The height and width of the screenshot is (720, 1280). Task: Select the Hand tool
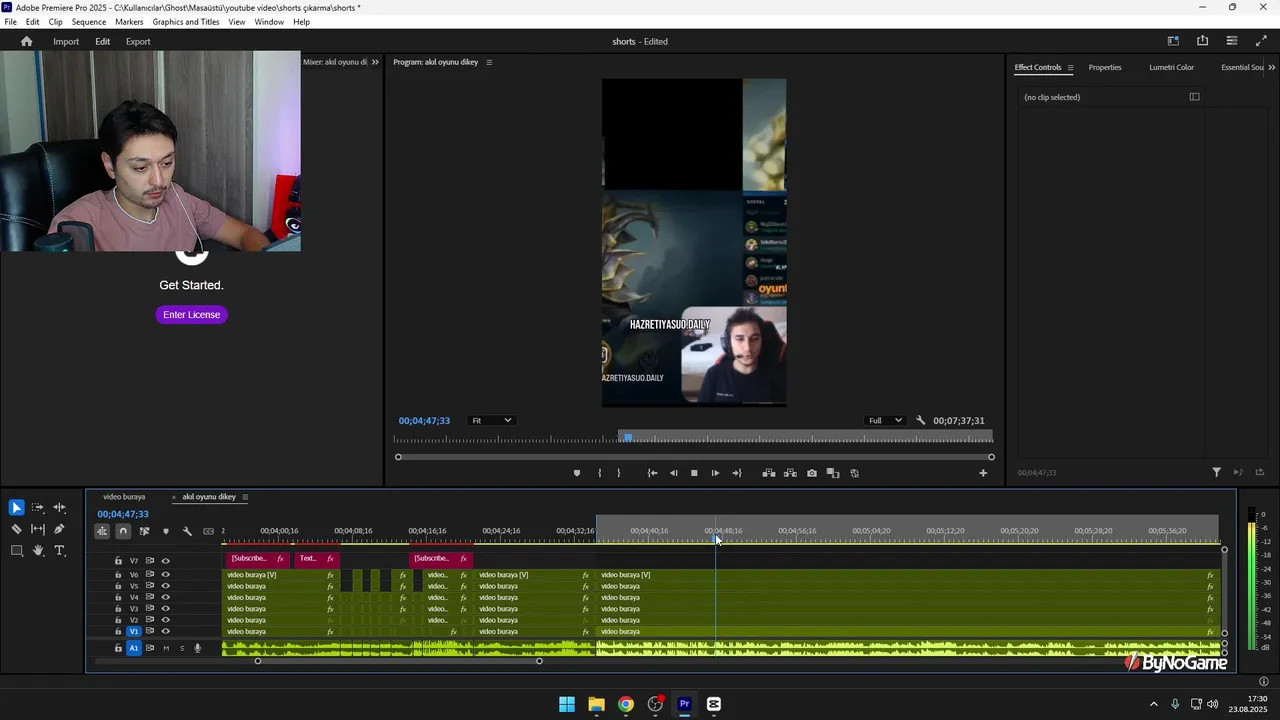coord(38,550)
